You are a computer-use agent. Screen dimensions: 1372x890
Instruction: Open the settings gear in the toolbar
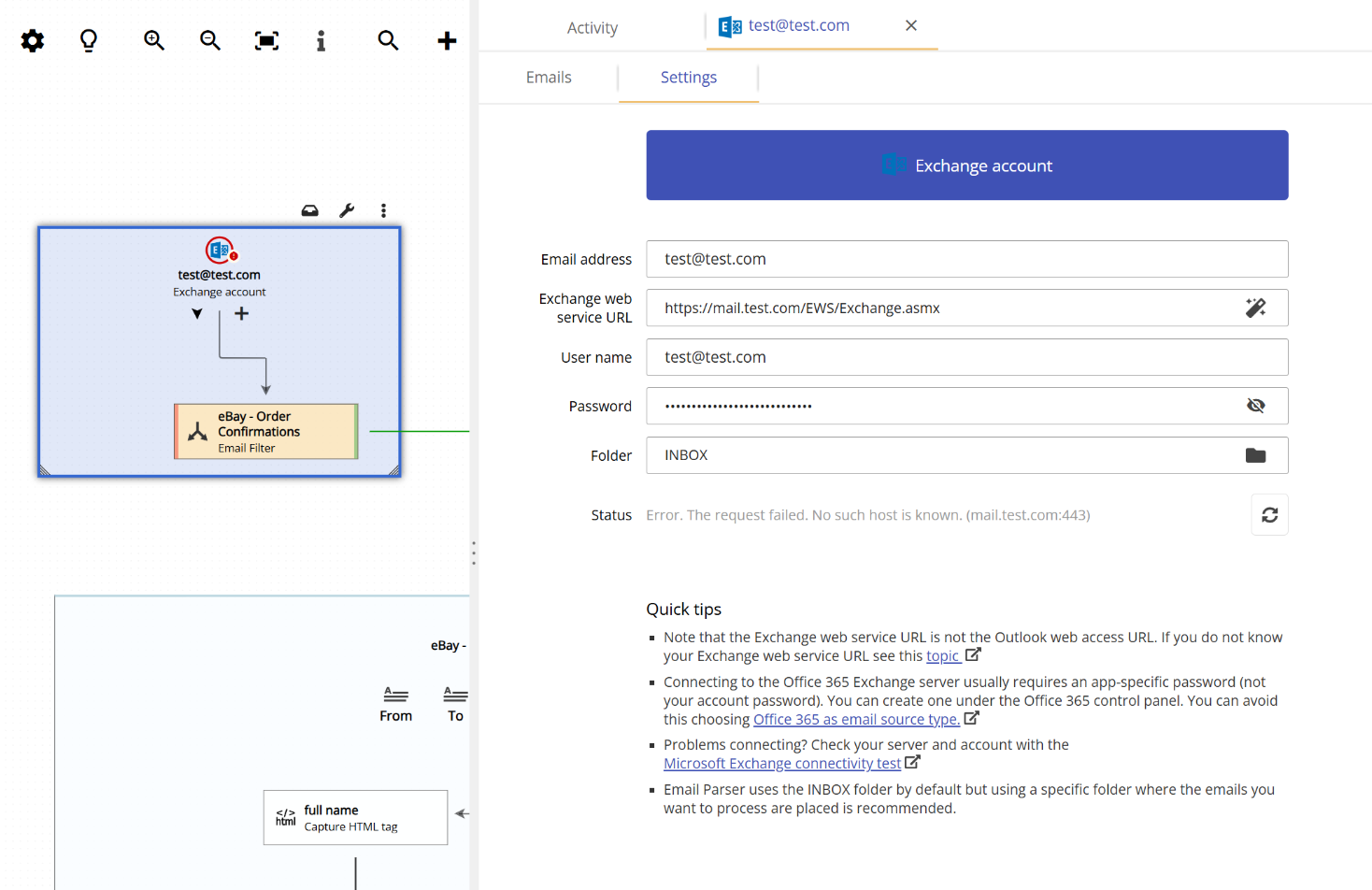[32, 40]
